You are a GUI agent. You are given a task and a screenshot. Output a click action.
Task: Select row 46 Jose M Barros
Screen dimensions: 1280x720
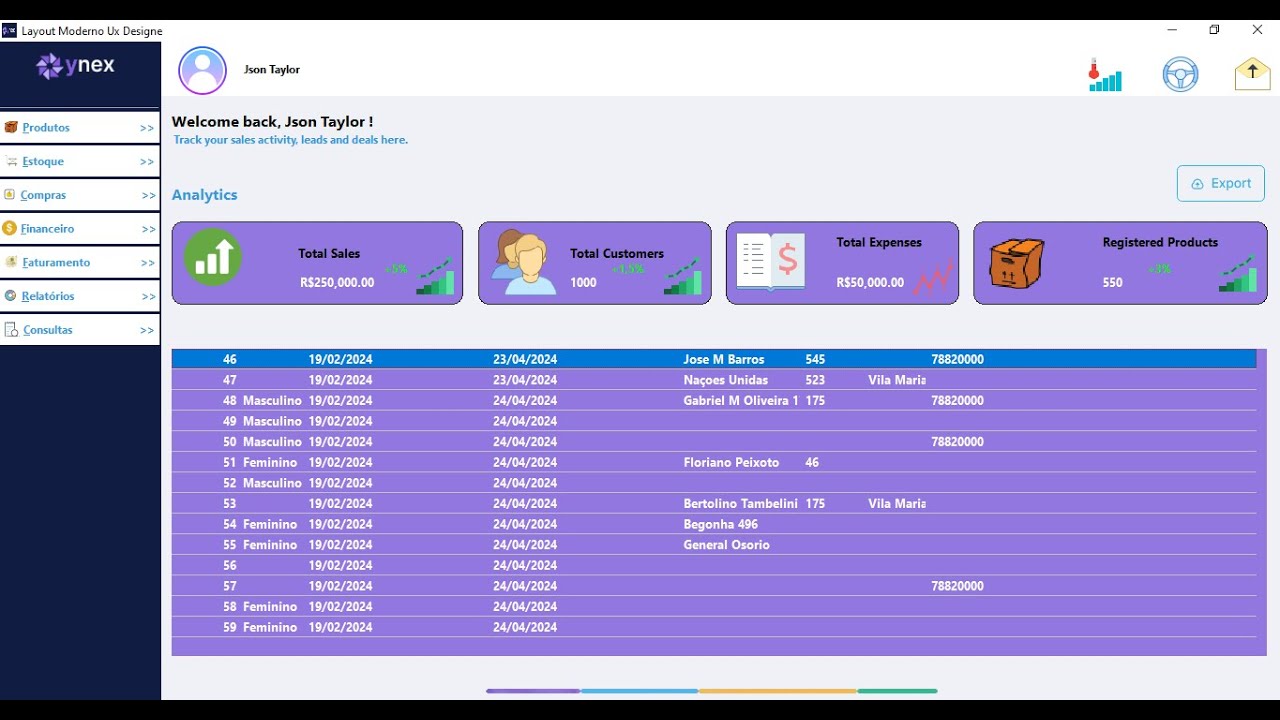point(714,359)
